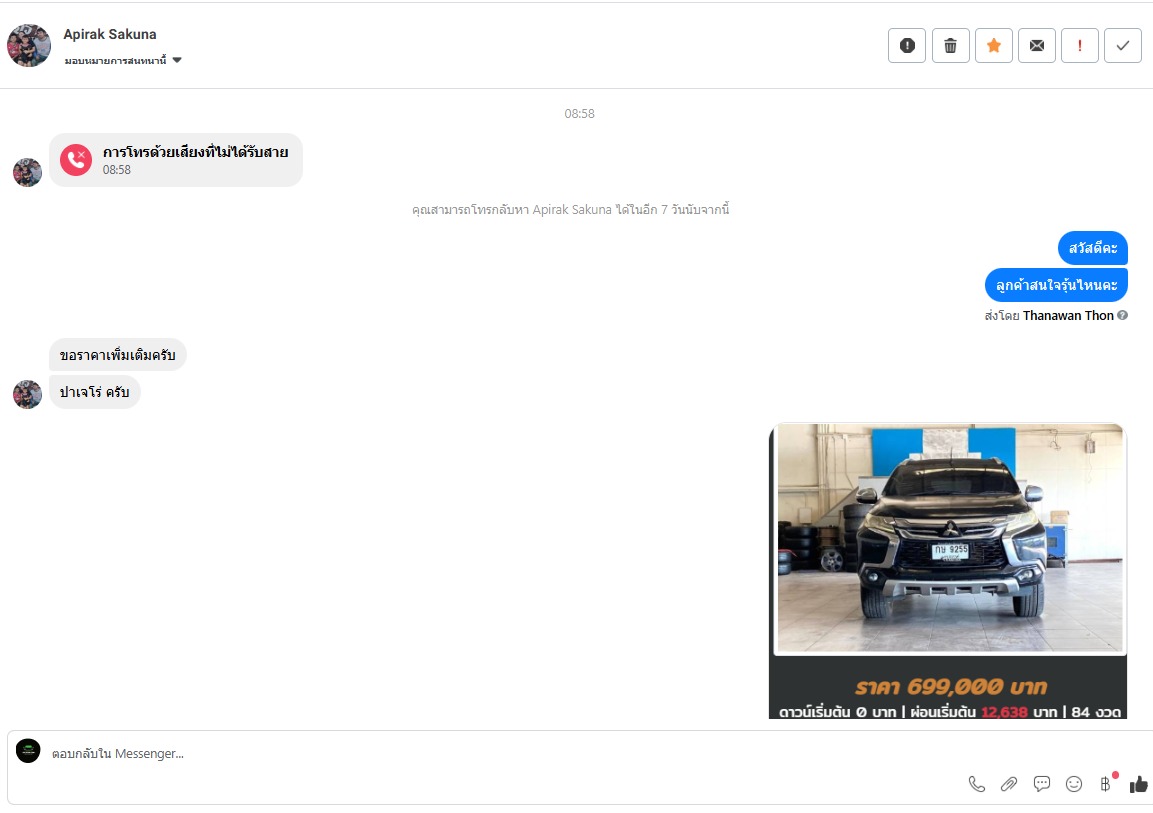
Task: Open saved replies speech bubble icon
Action: 1042,784
